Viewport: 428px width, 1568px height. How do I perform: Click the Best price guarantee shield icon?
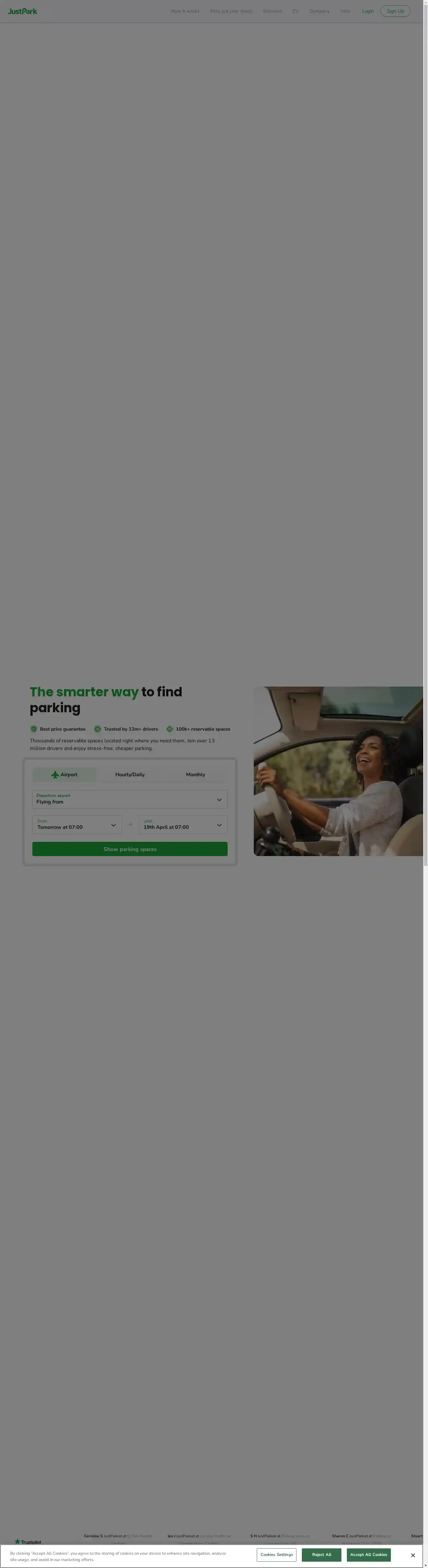34,729
